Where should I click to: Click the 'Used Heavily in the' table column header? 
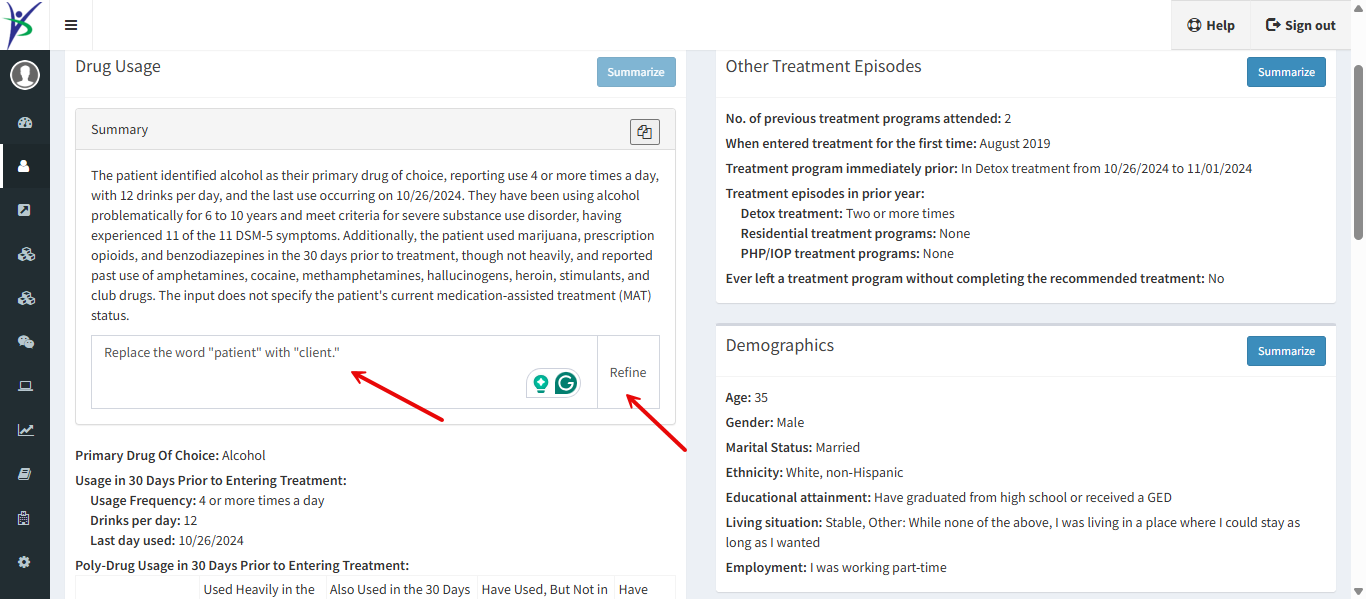260,590
